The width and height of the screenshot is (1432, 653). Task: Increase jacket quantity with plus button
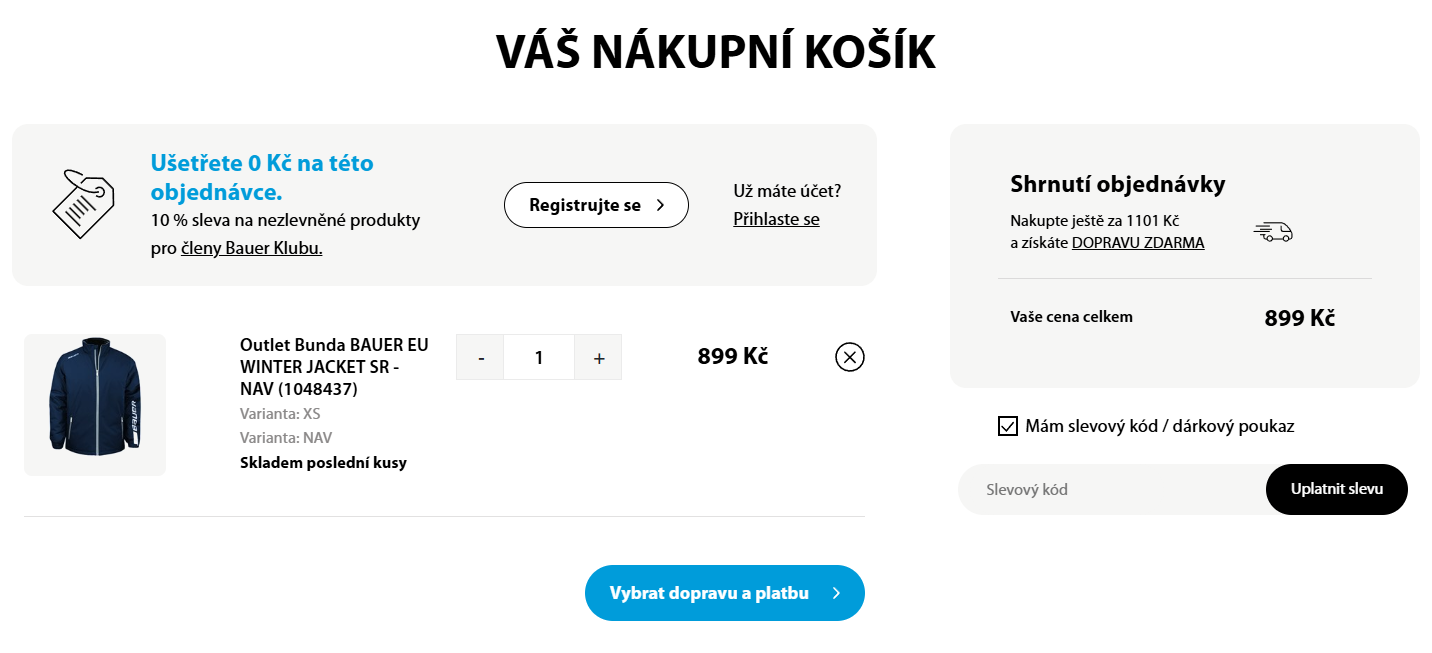coord(597,356)
